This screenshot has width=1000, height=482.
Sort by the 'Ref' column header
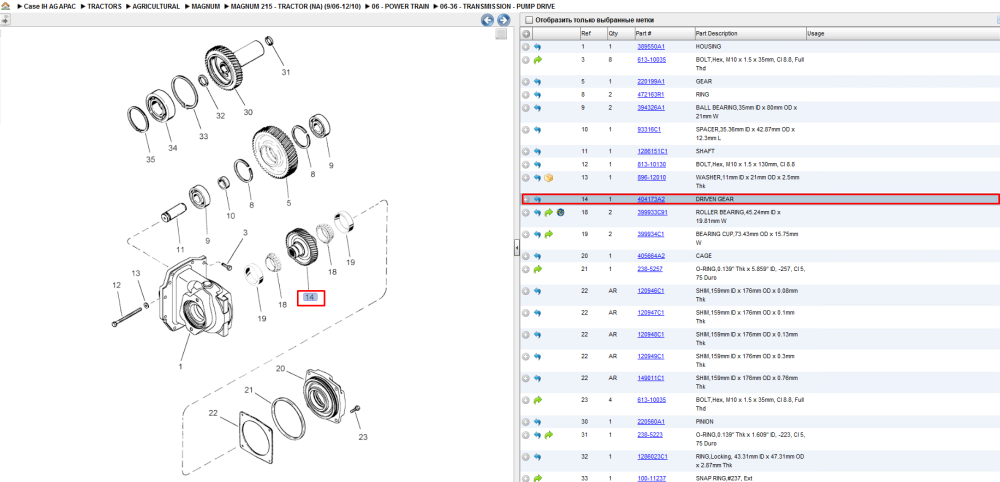coord(592,34)
